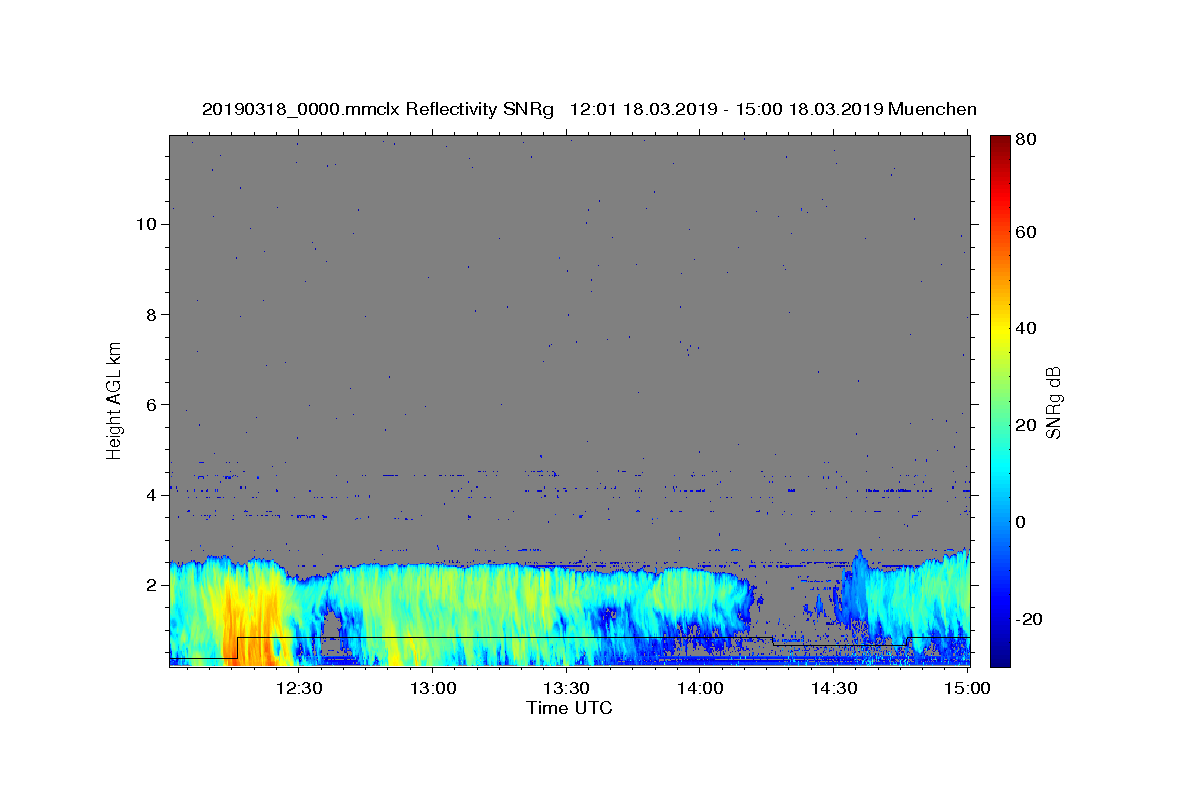Viewport: 1200px width, 800px height.
Task: Click the colorbar value -20
Action: (1029, 619)
